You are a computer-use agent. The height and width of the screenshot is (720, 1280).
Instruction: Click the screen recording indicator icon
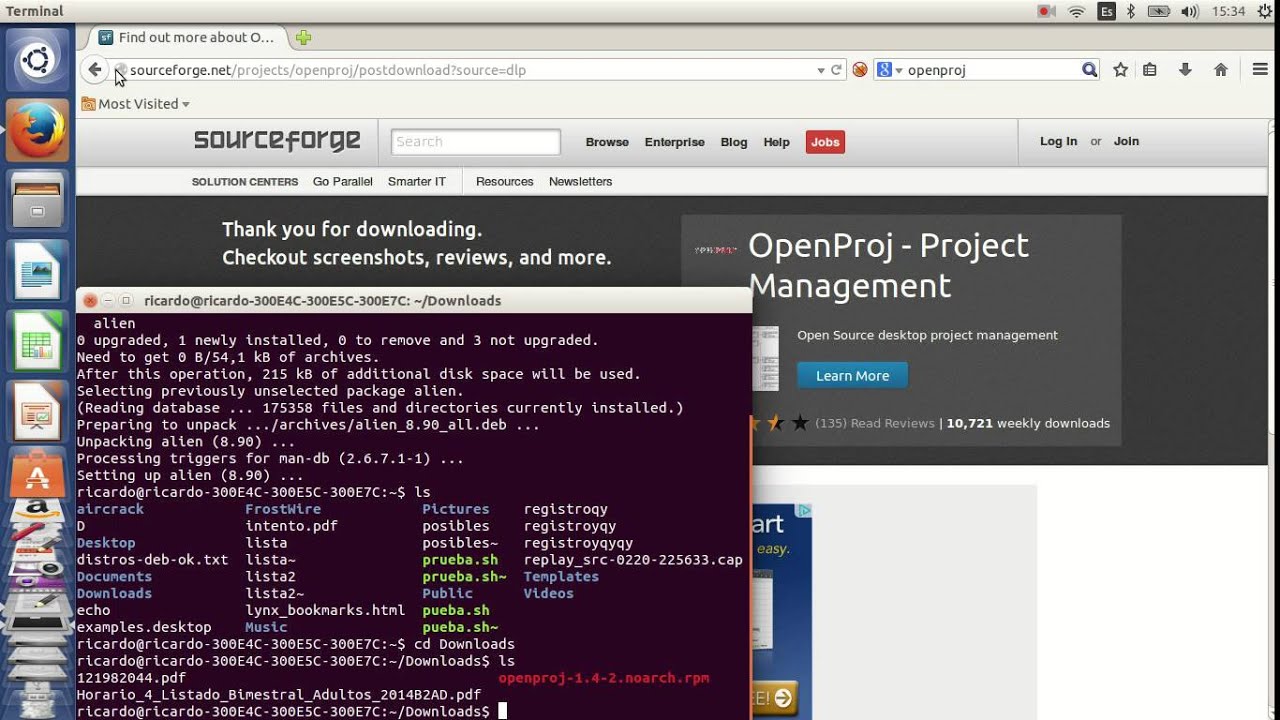[x=1046, y=11]
